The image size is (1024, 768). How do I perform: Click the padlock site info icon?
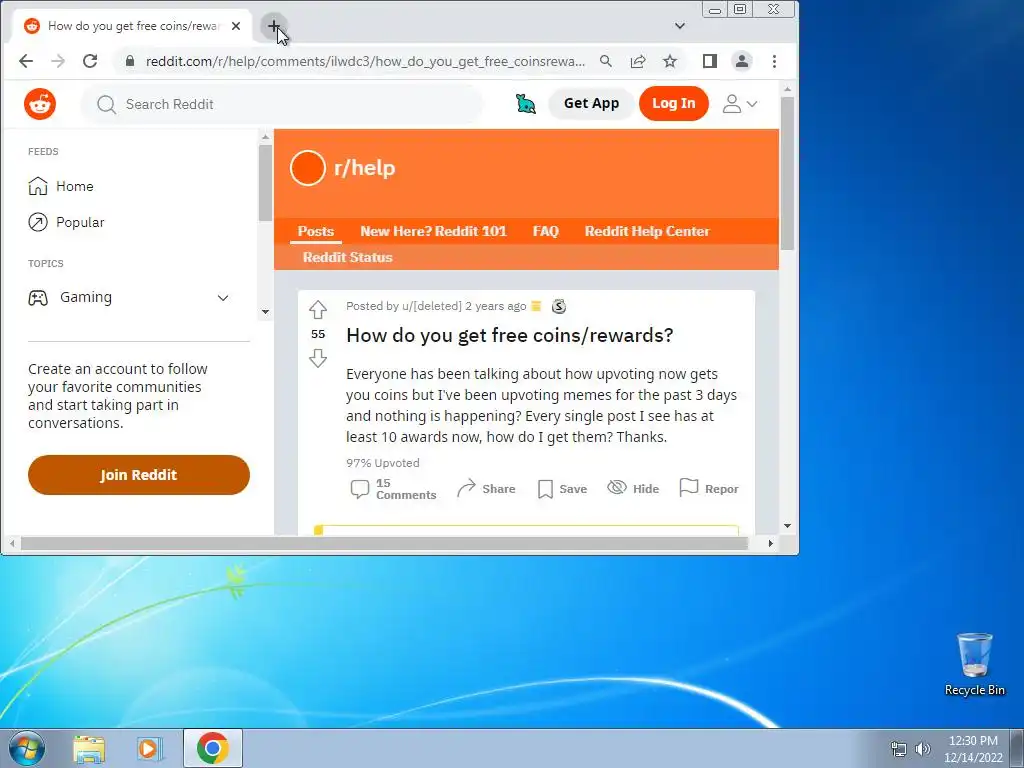[130, 61]
